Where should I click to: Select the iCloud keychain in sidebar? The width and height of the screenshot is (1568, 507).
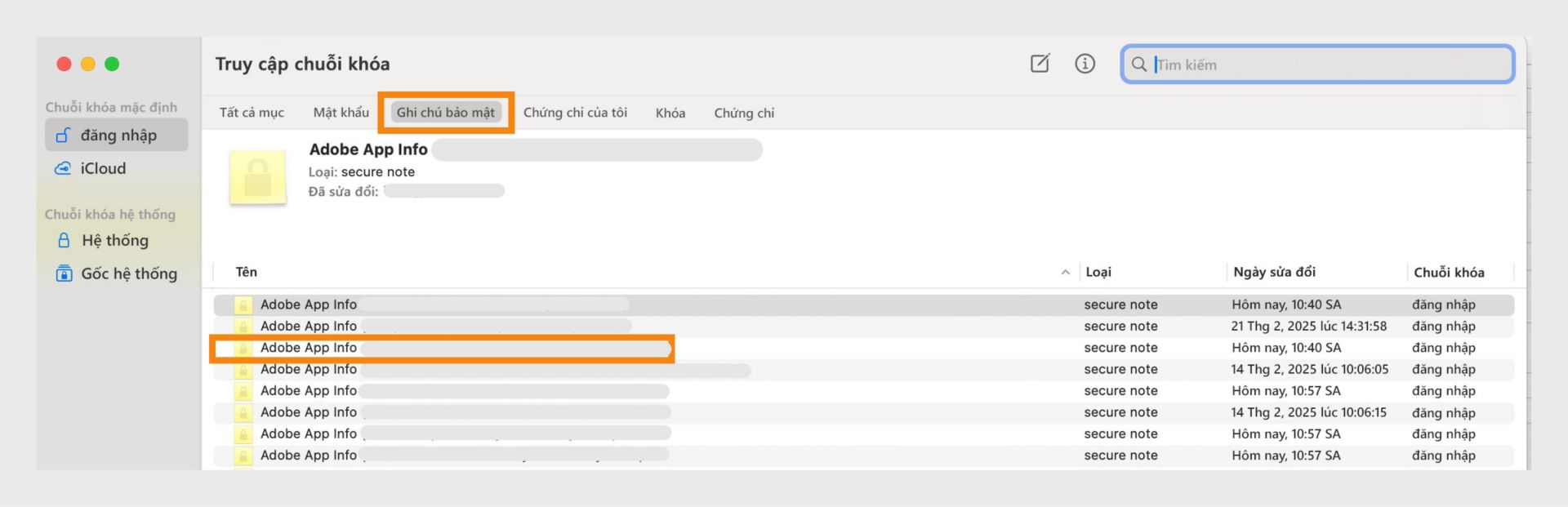pos(102,168)
